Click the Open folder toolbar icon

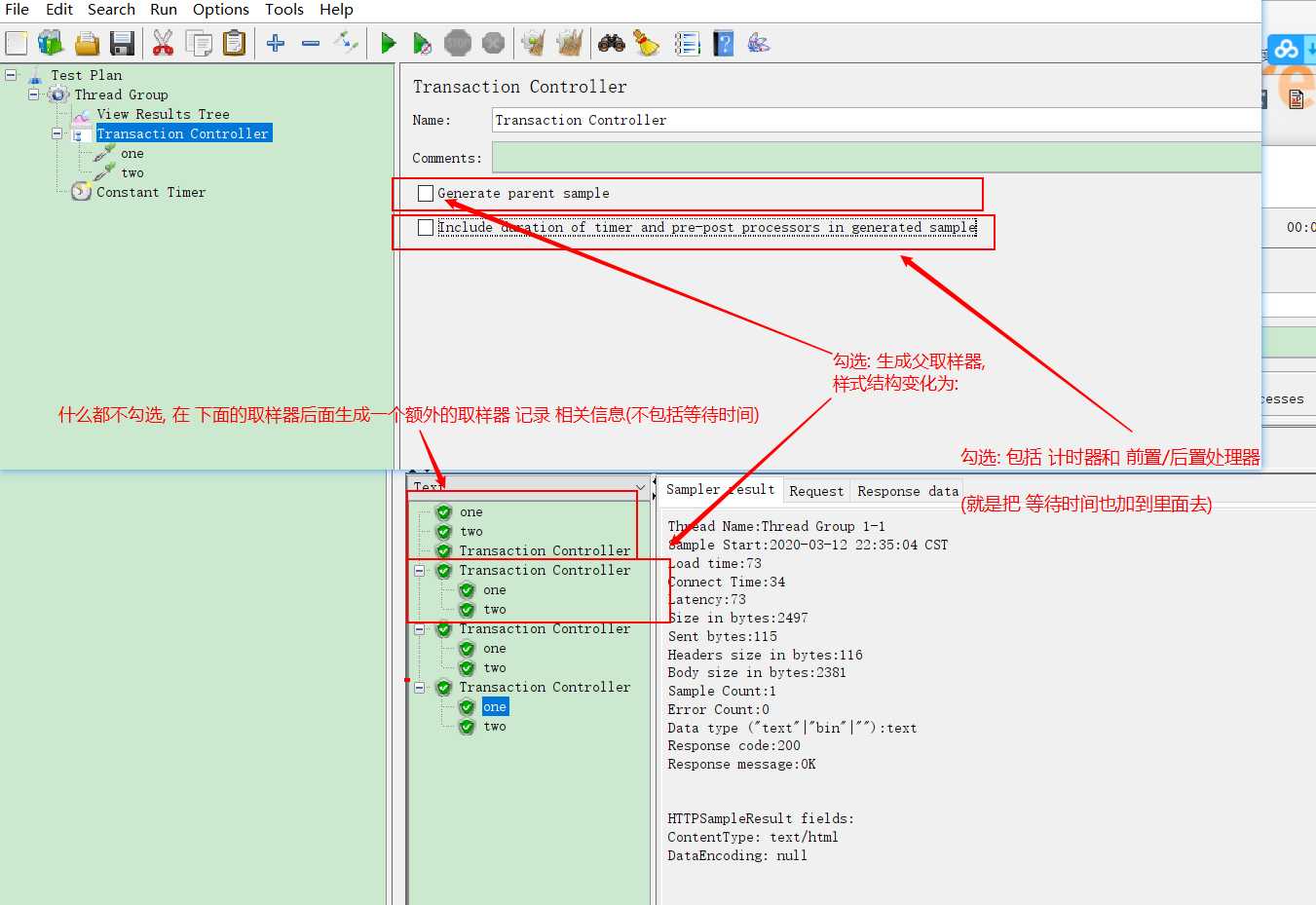pos(88,43)
